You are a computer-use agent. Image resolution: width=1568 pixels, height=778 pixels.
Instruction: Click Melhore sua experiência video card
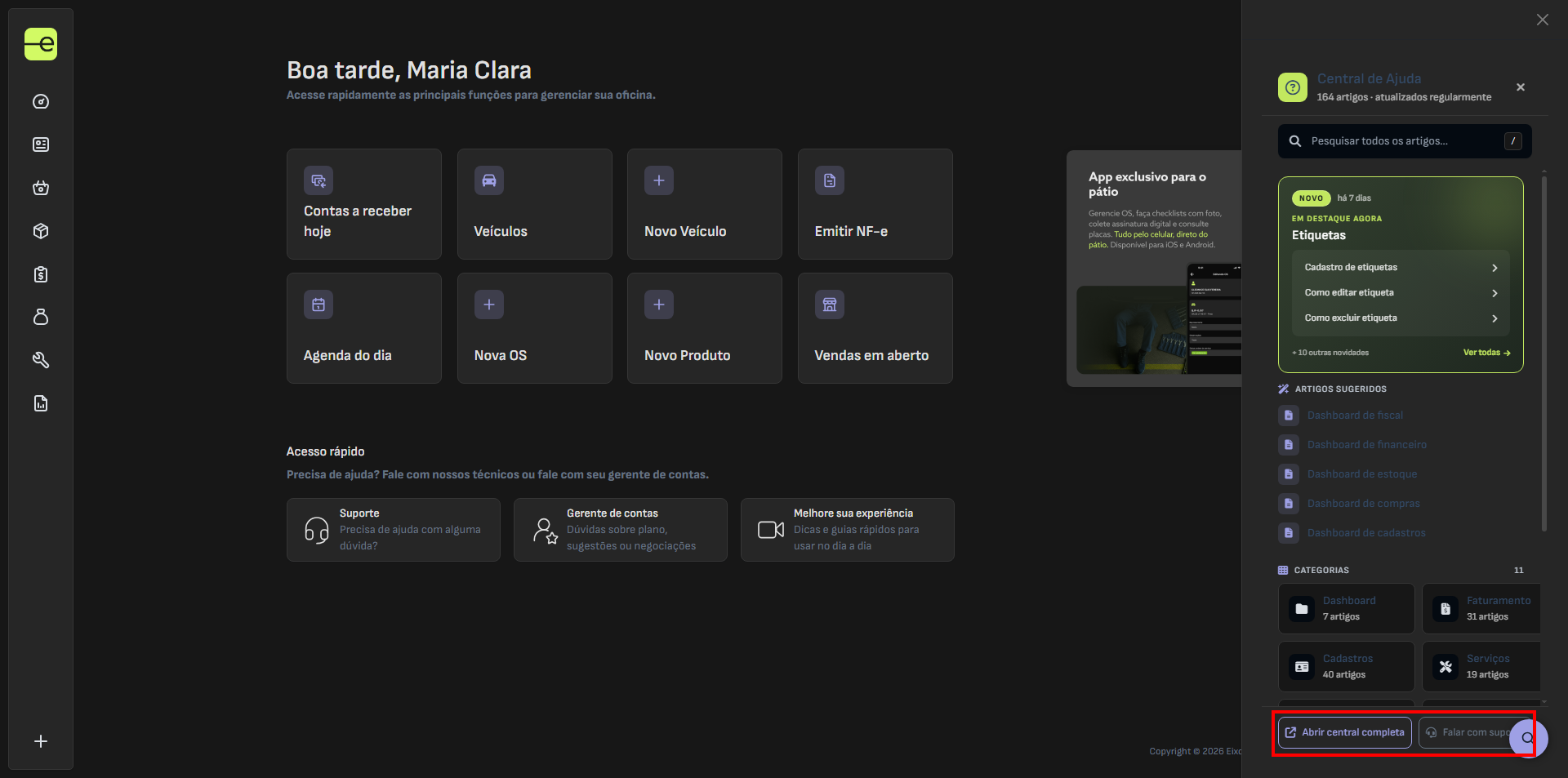(x=848, y=530)
